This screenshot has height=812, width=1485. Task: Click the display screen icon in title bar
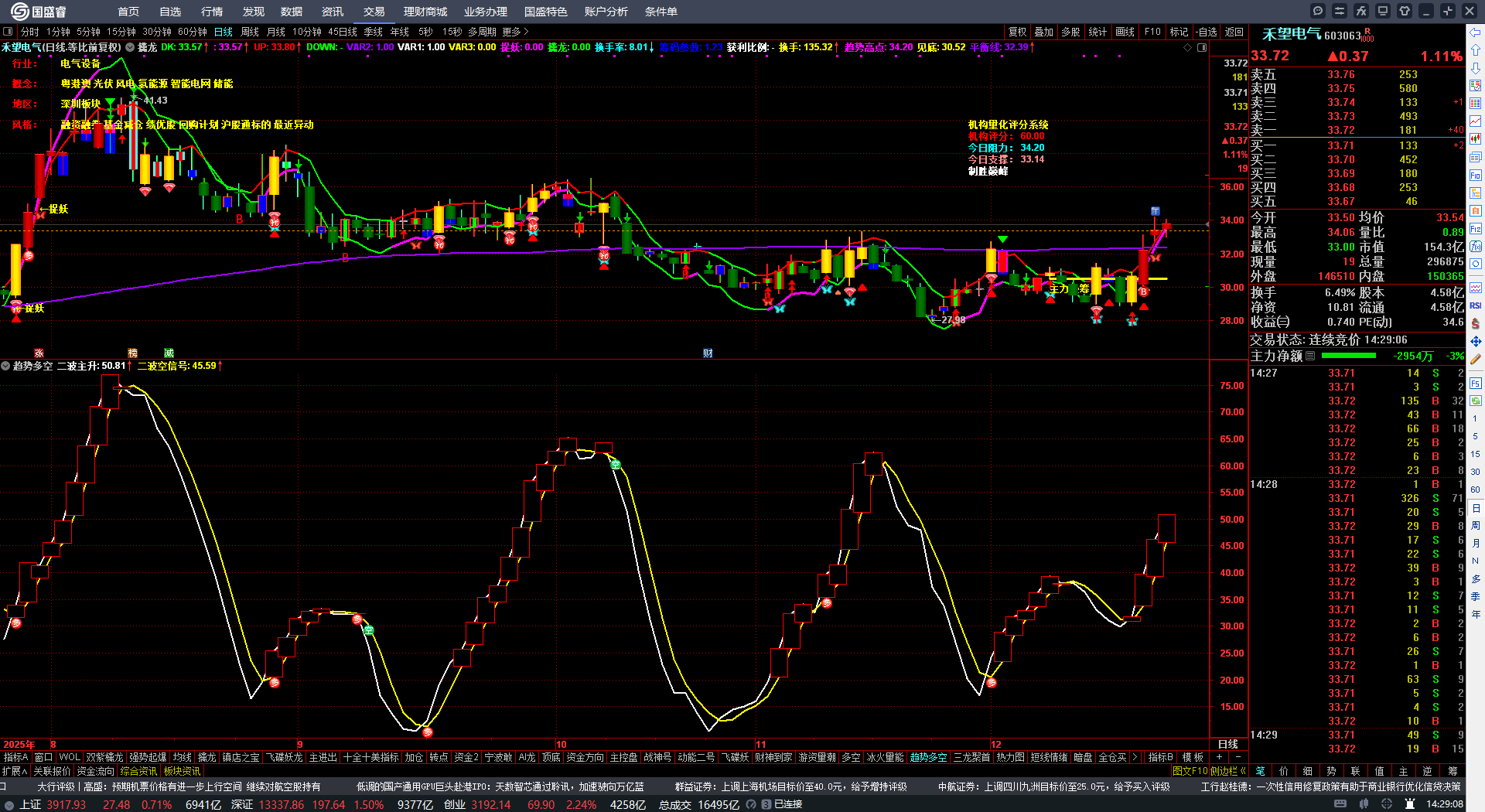[1383, 11]
